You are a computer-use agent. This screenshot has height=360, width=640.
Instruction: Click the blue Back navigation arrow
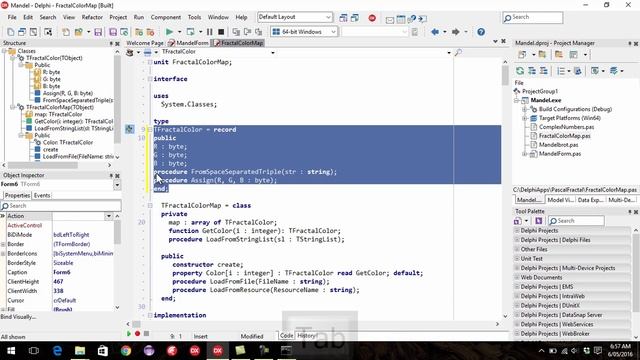(435, 32)
